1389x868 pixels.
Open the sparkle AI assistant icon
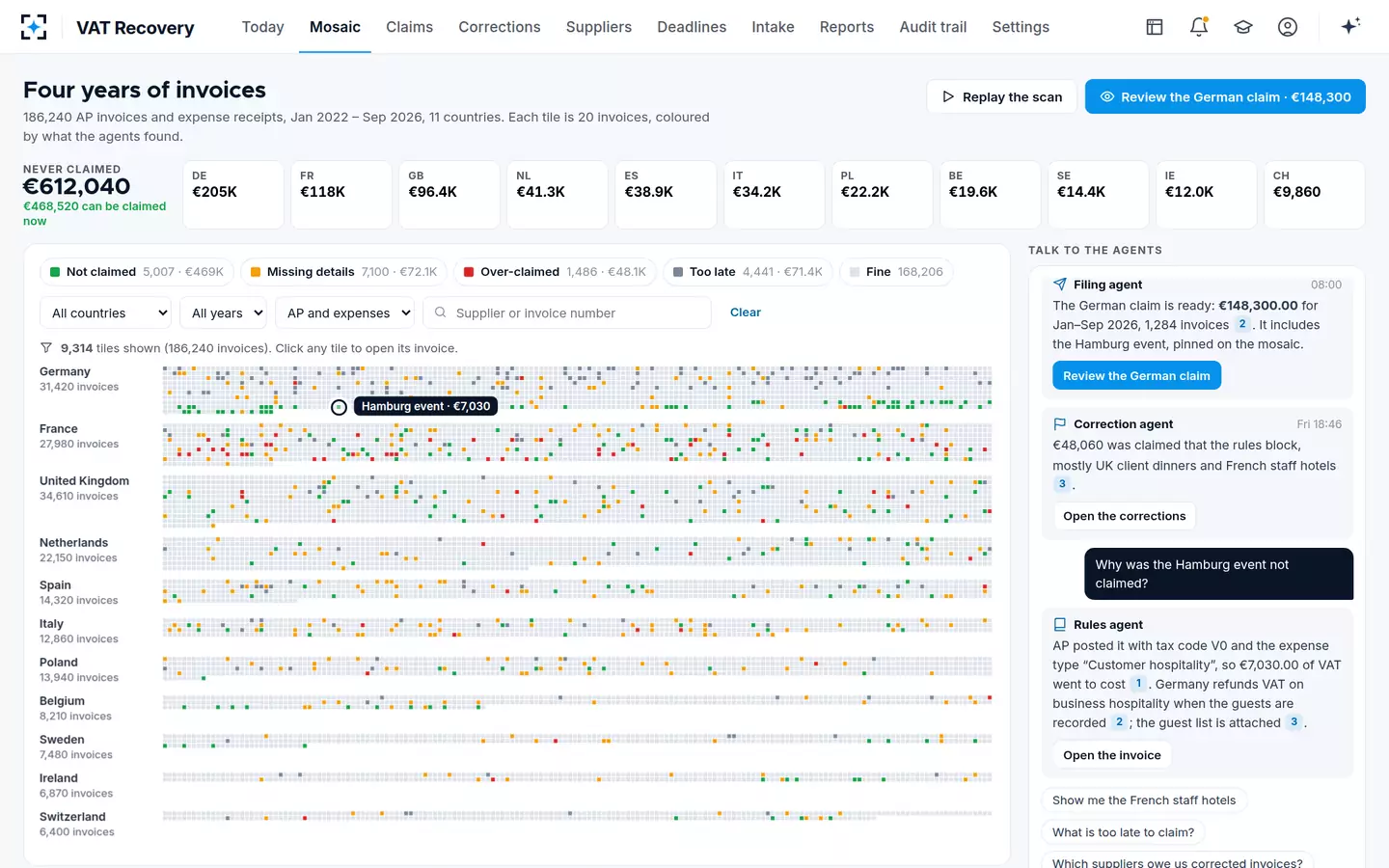1350,26
